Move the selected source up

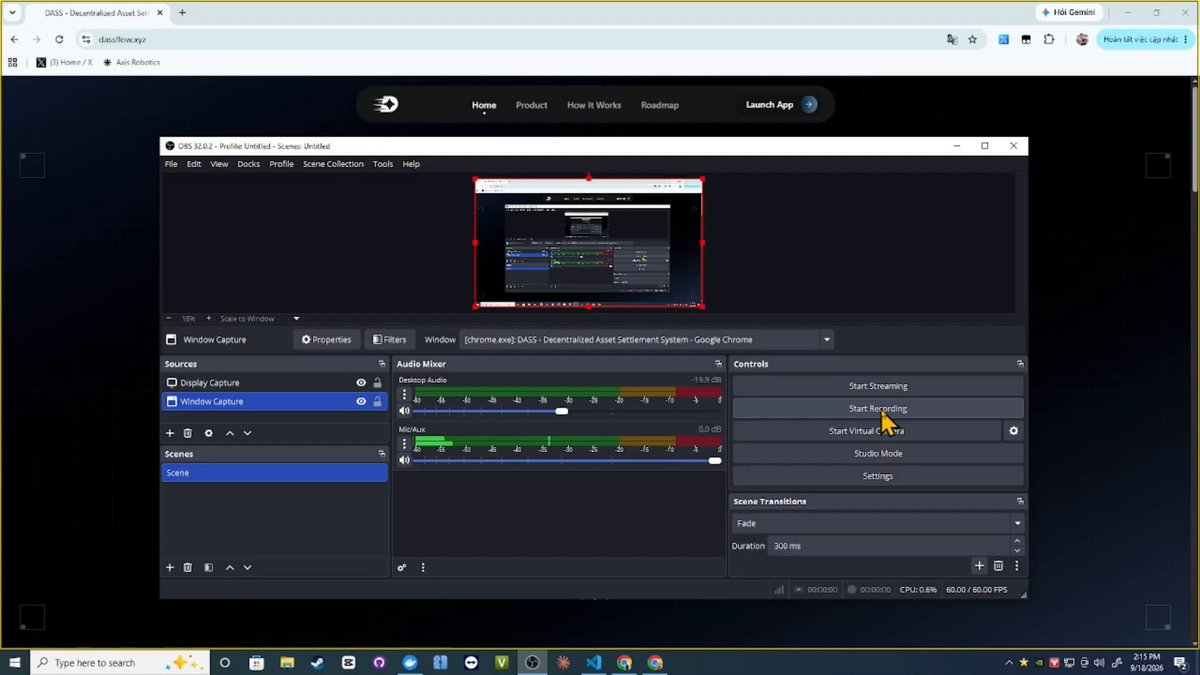click(x=230, y=433)
